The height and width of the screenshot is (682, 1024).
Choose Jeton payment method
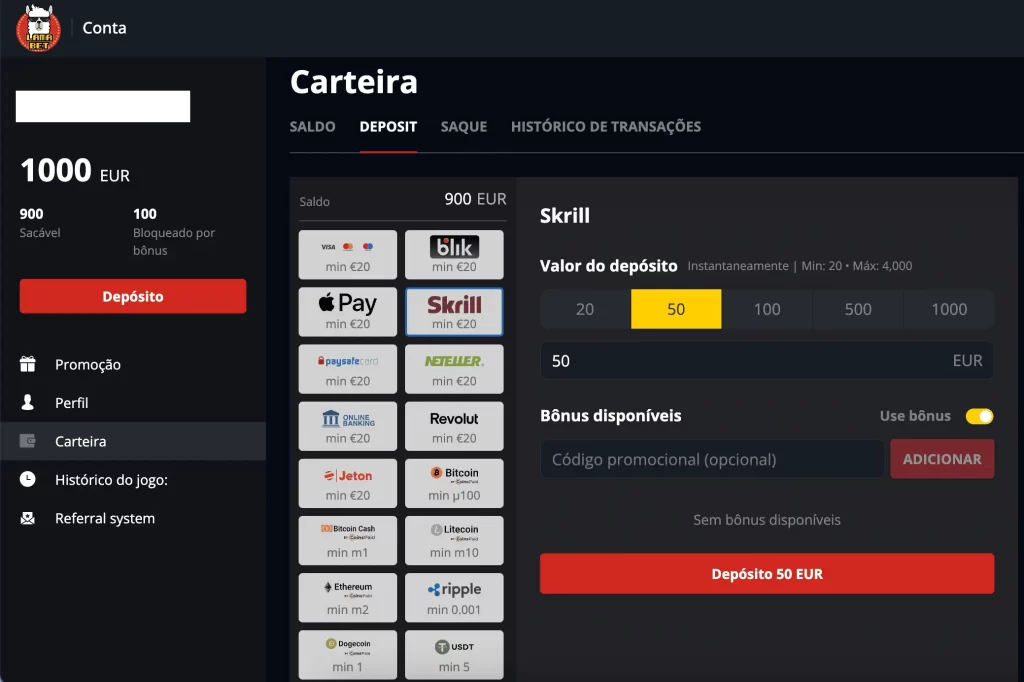[347, 483]
